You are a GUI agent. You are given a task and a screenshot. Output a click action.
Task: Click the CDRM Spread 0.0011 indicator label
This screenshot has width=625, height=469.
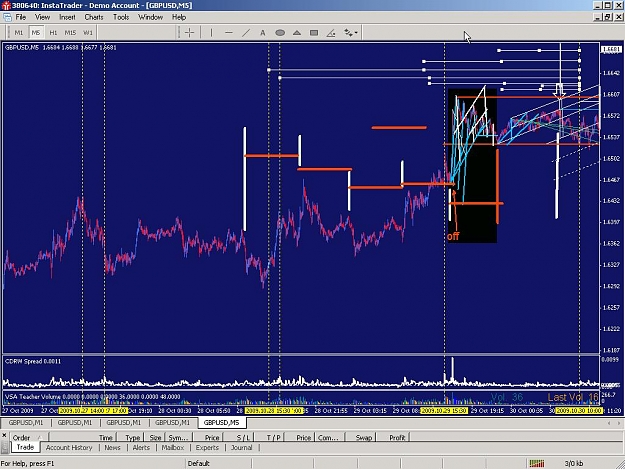(x=33, y=361)
